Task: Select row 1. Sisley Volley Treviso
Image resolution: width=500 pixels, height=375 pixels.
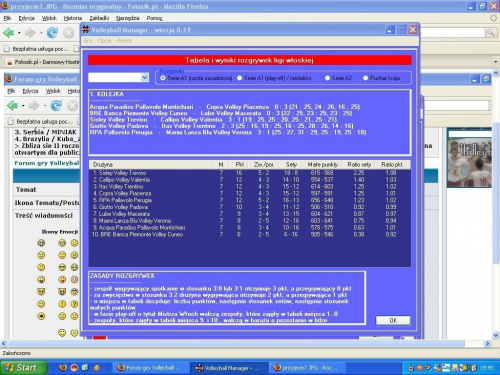Action: (249, 173)
